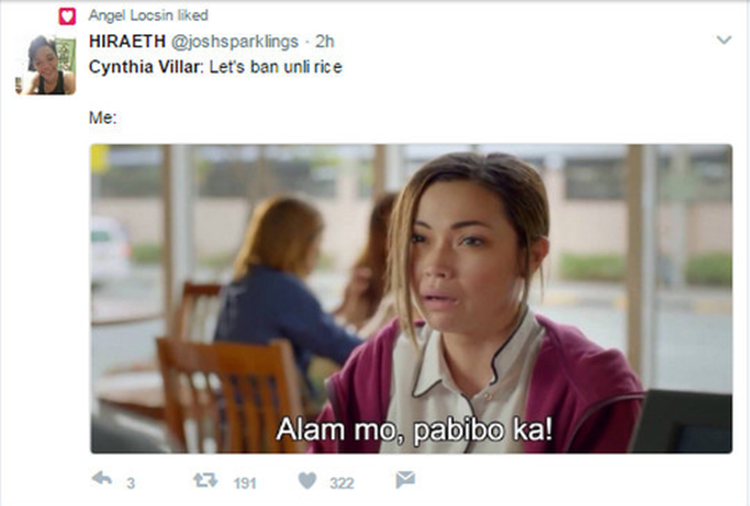Expand the tweet options chevron
This screenshot has width=750, height=506.
click(x=724, y=40)
